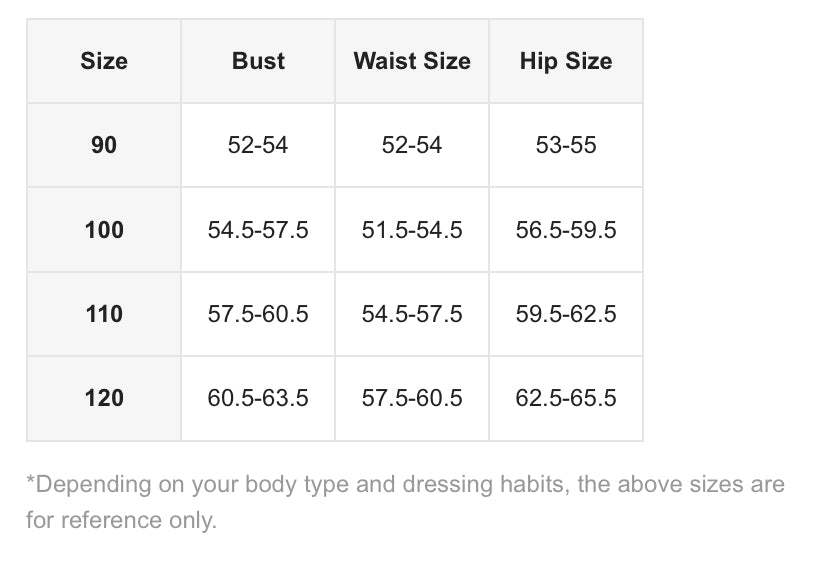The height and width of the screenshot is (578, 828).
Task: Click hip value 56.5-59.5
Action: point(566,230)
